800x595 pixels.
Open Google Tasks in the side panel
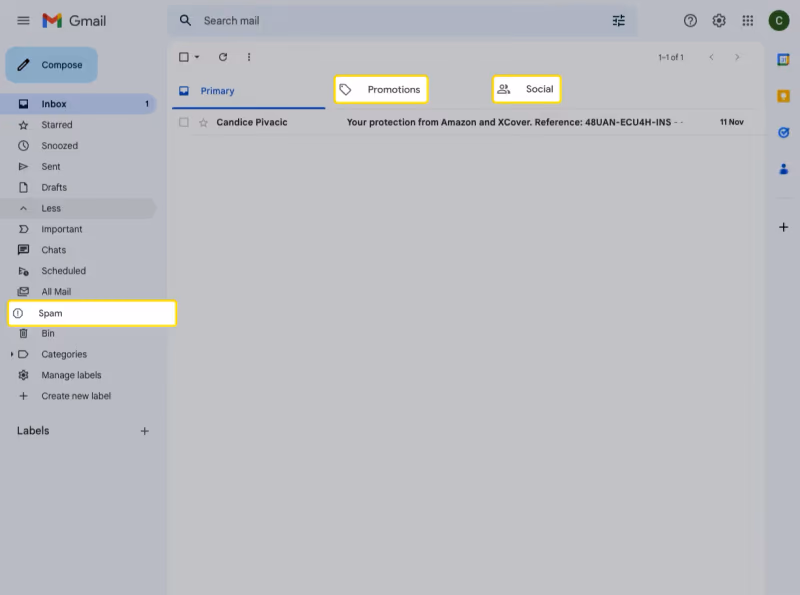[783, 132]
